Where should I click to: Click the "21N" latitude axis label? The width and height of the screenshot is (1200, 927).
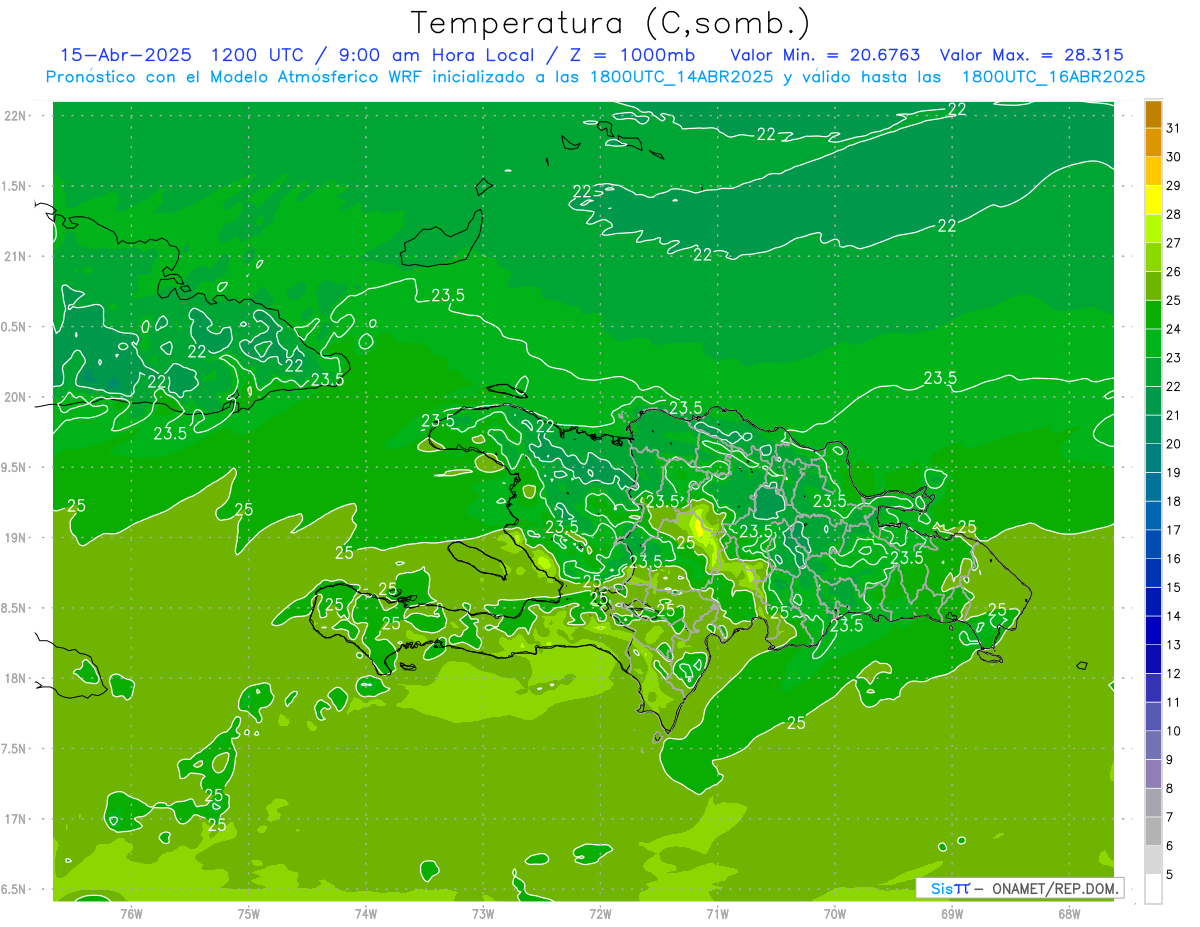[x=16, y=256]
